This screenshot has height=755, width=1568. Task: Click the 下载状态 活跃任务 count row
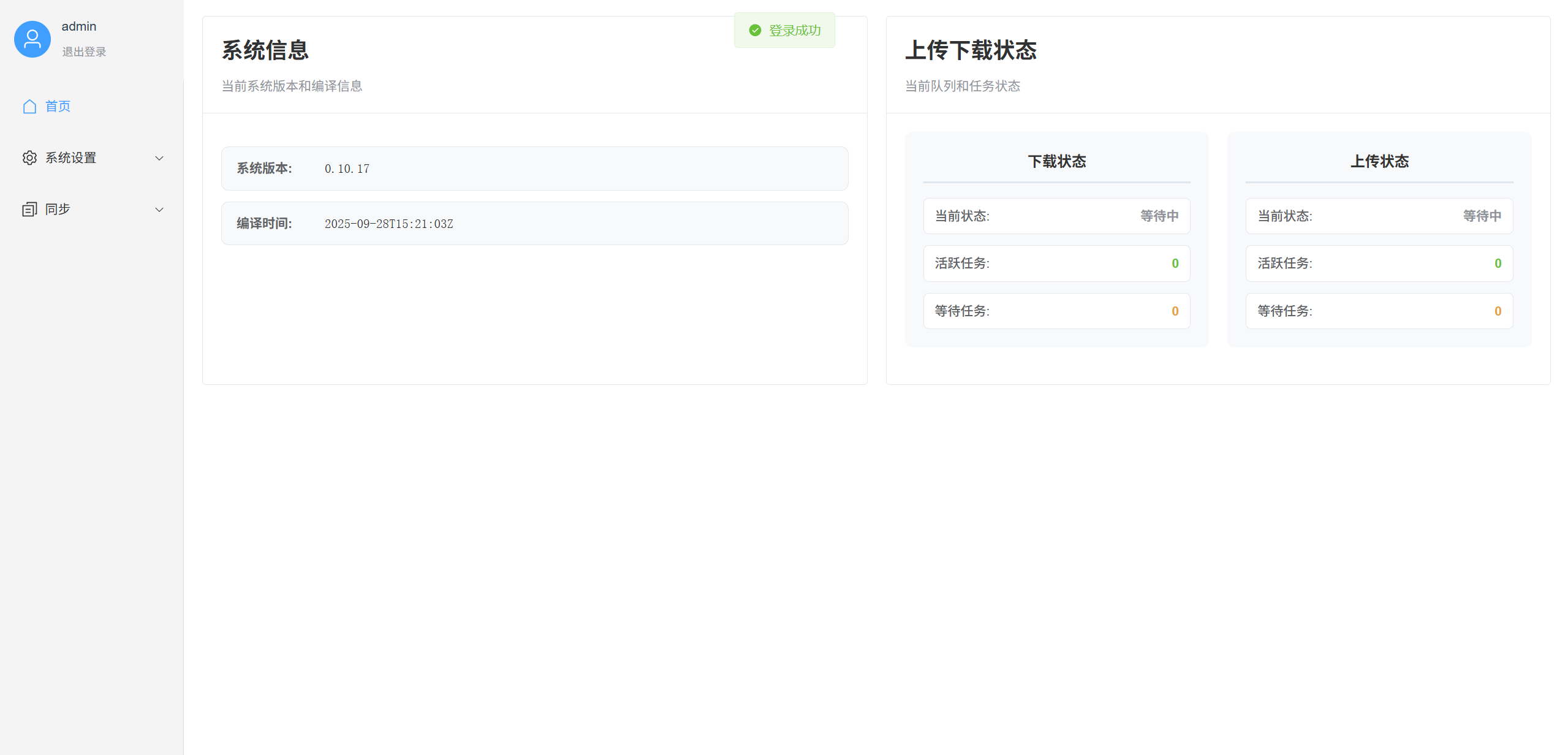pos(1056,264)
